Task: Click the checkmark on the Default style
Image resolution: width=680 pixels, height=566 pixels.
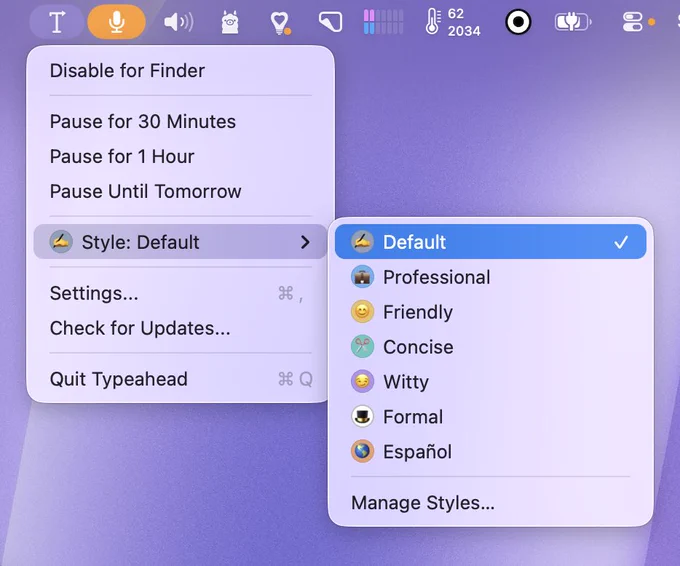Action: coord(621,242)
